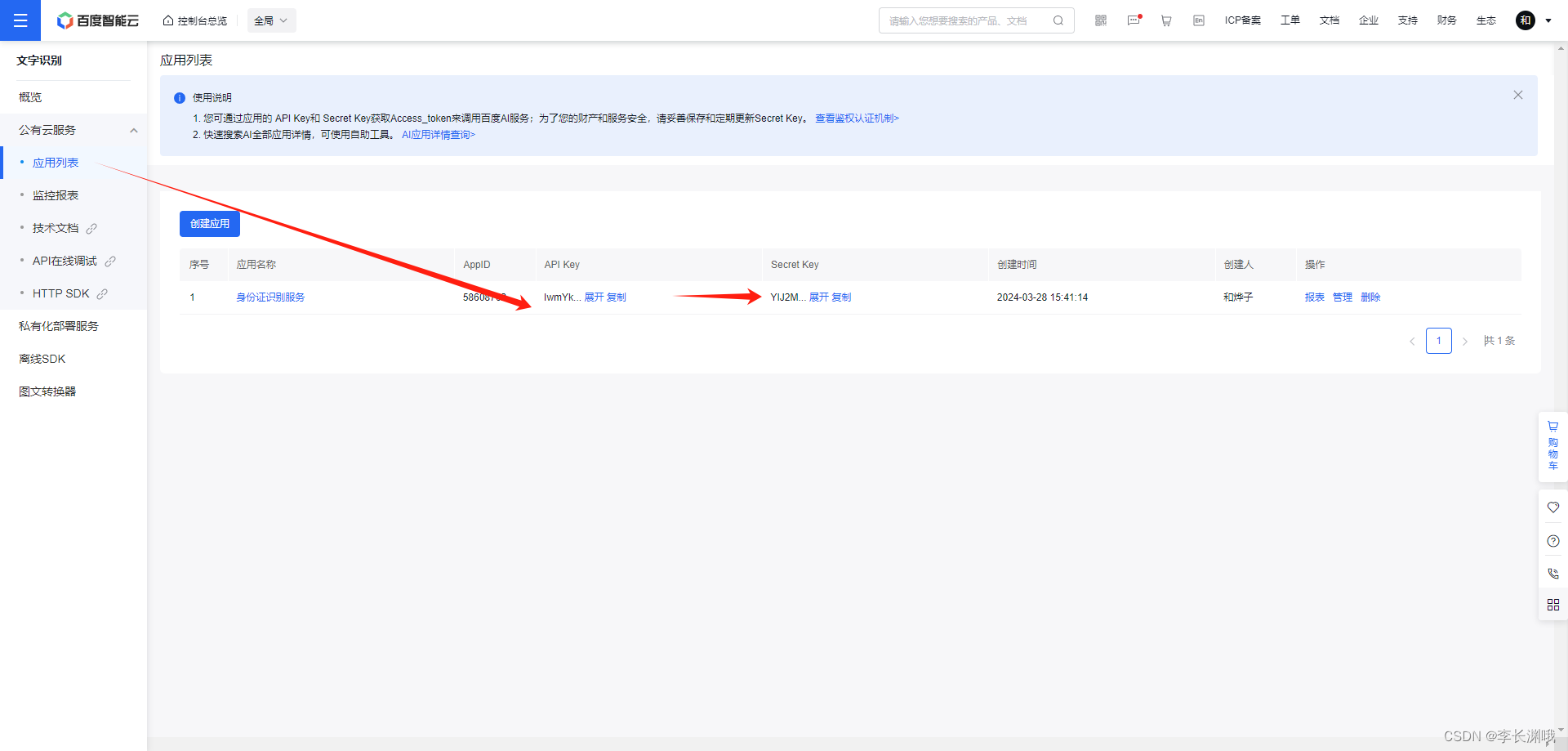Open AI应用详情查询 link
This screenshot has width=1568, height=751.
pyautogui.click(x=438, y=135)
